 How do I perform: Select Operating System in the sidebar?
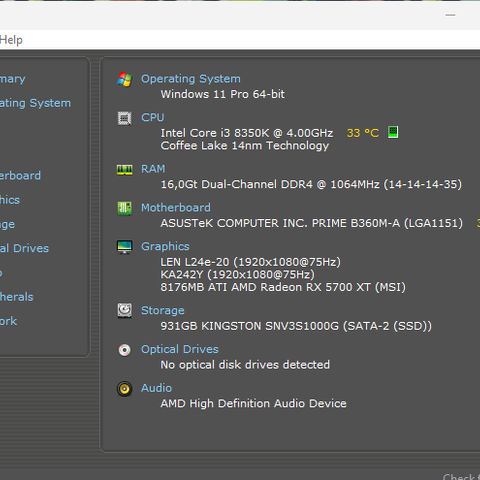point(35,103)
